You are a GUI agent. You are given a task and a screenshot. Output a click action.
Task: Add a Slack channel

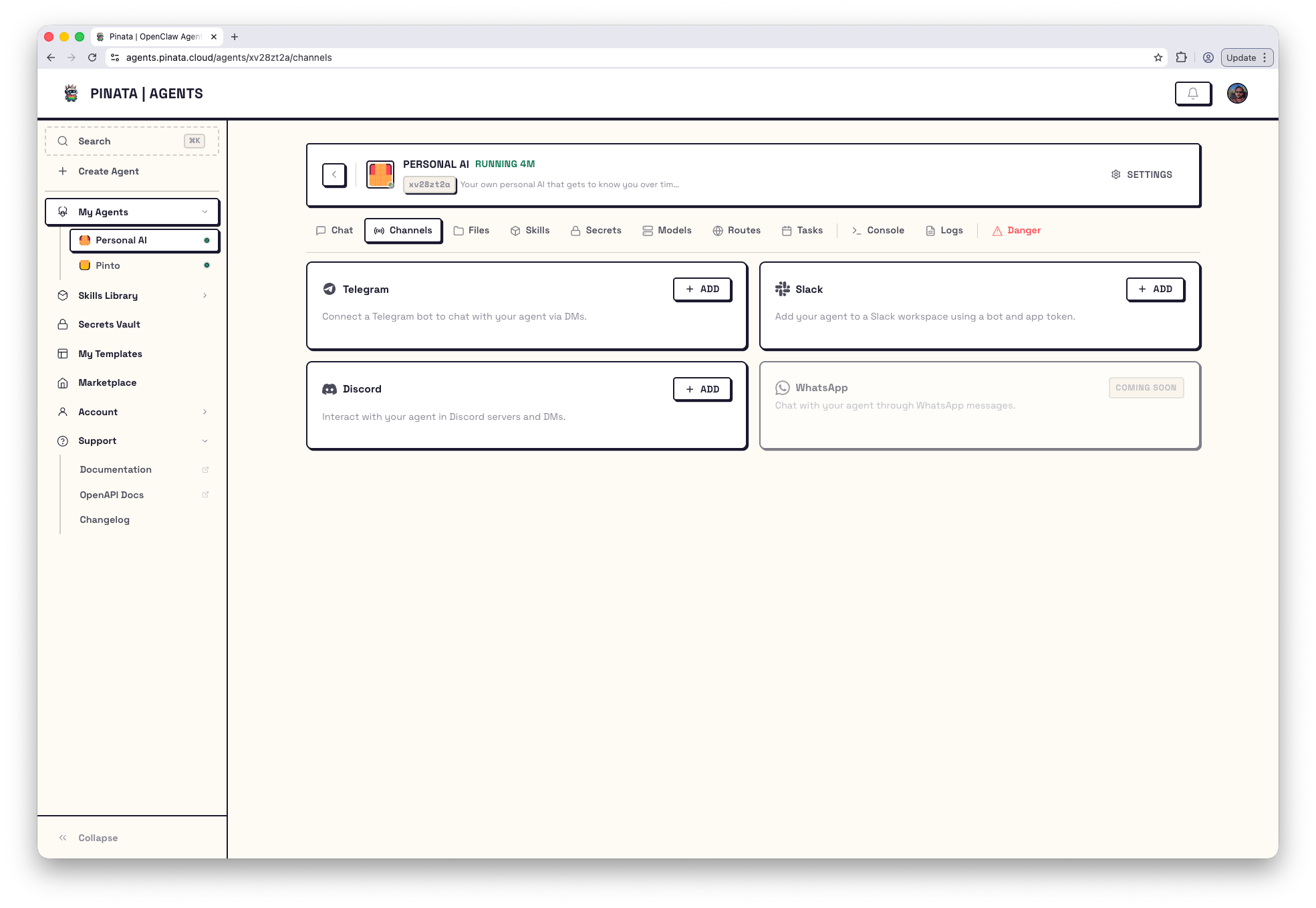(x=1155, y=290)
